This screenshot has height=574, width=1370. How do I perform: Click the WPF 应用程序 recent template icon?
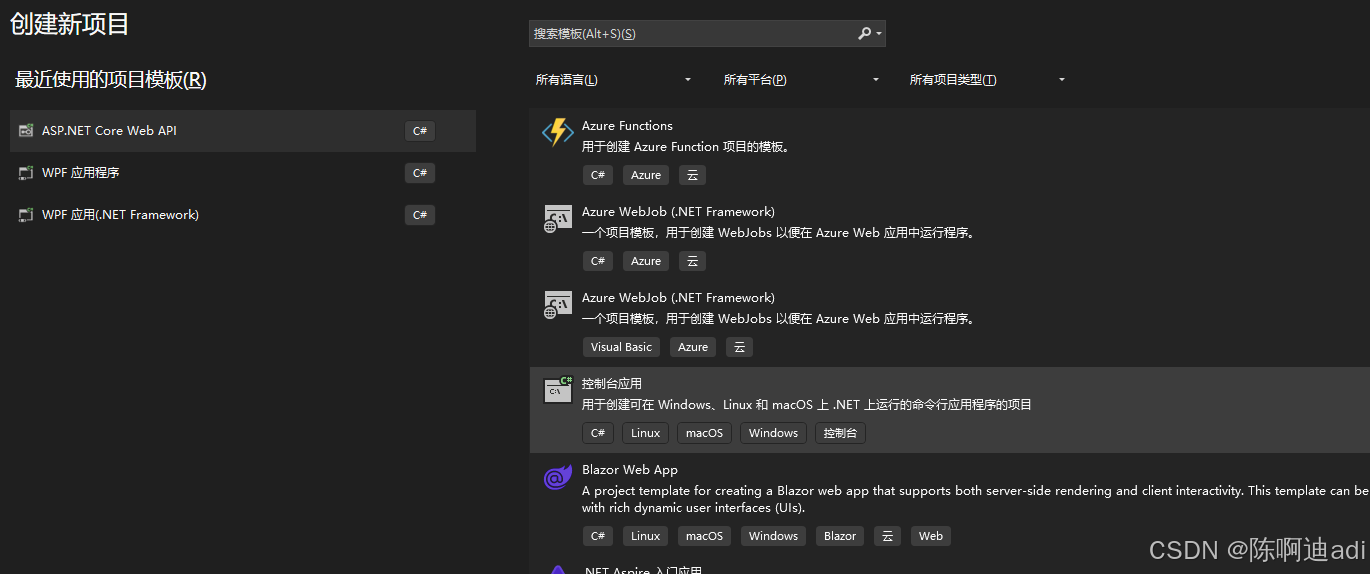(x=26, y=173)
